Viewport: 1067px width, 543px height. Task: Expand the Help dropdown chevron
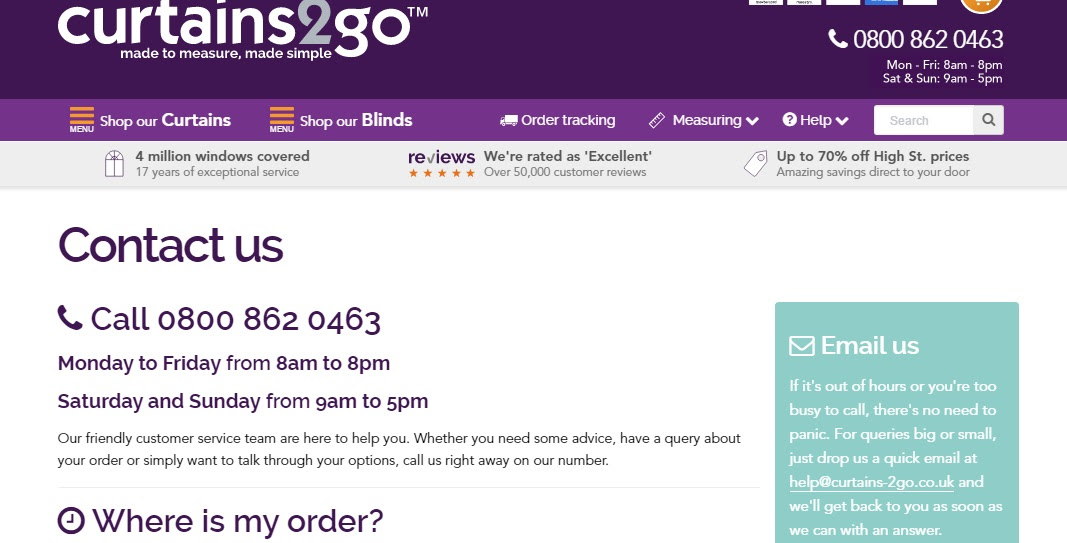click(842, 121)
